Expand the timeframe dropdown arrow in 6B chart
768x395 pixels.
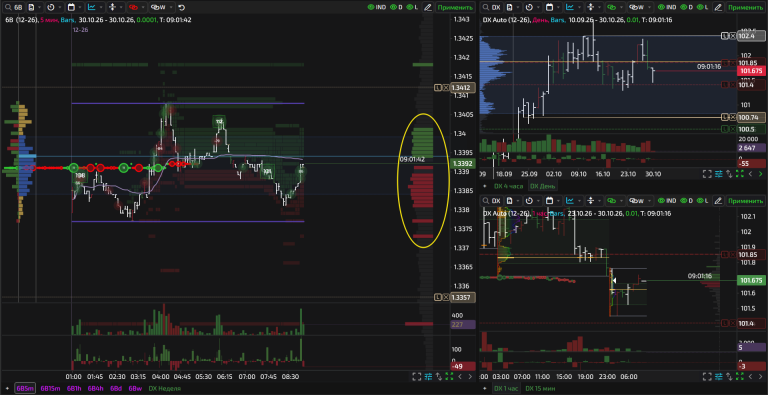[60, 7]
